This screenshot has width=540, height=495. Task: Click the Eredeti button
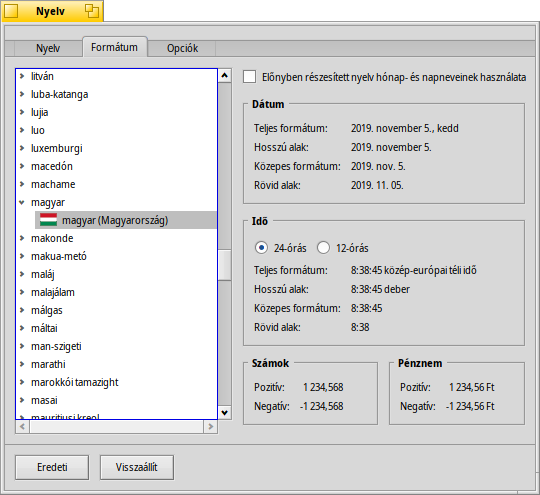pos(52,467)
